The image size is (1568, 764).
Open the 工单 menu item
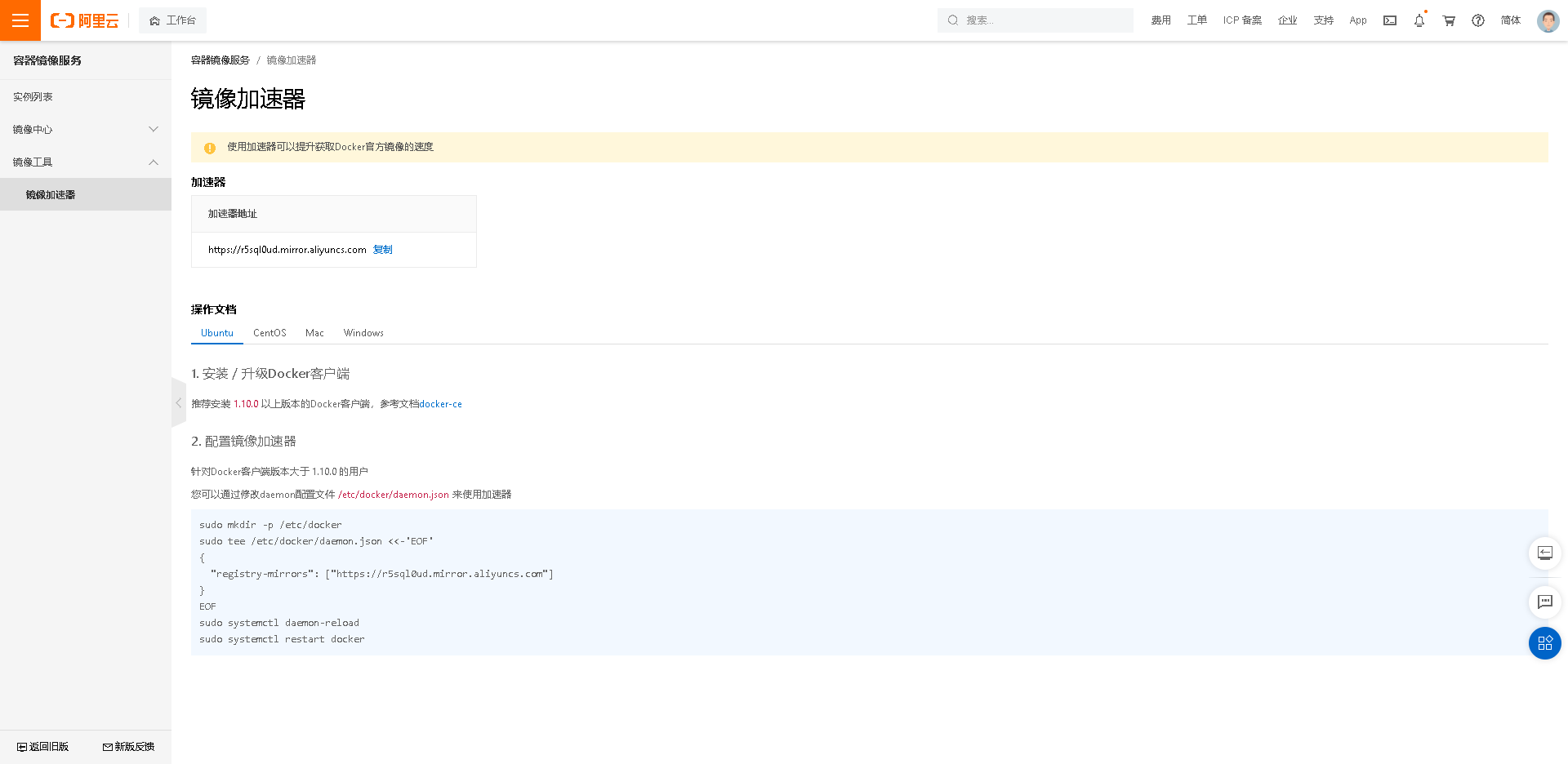[1196, 20]
